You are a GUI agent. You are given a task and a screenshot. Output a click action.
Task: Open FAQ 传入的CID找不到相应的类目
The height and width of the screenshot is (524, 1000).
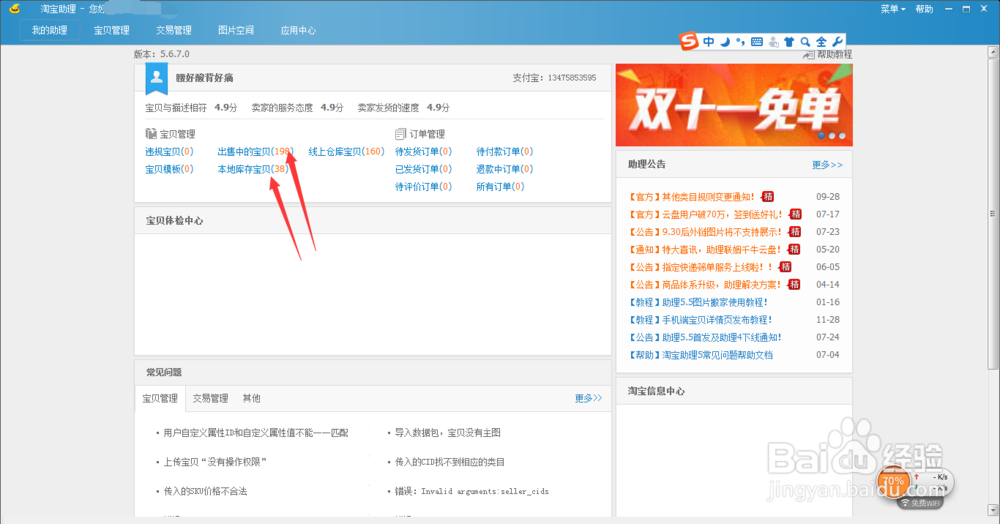pyautogui.click(x=450, y=462)
